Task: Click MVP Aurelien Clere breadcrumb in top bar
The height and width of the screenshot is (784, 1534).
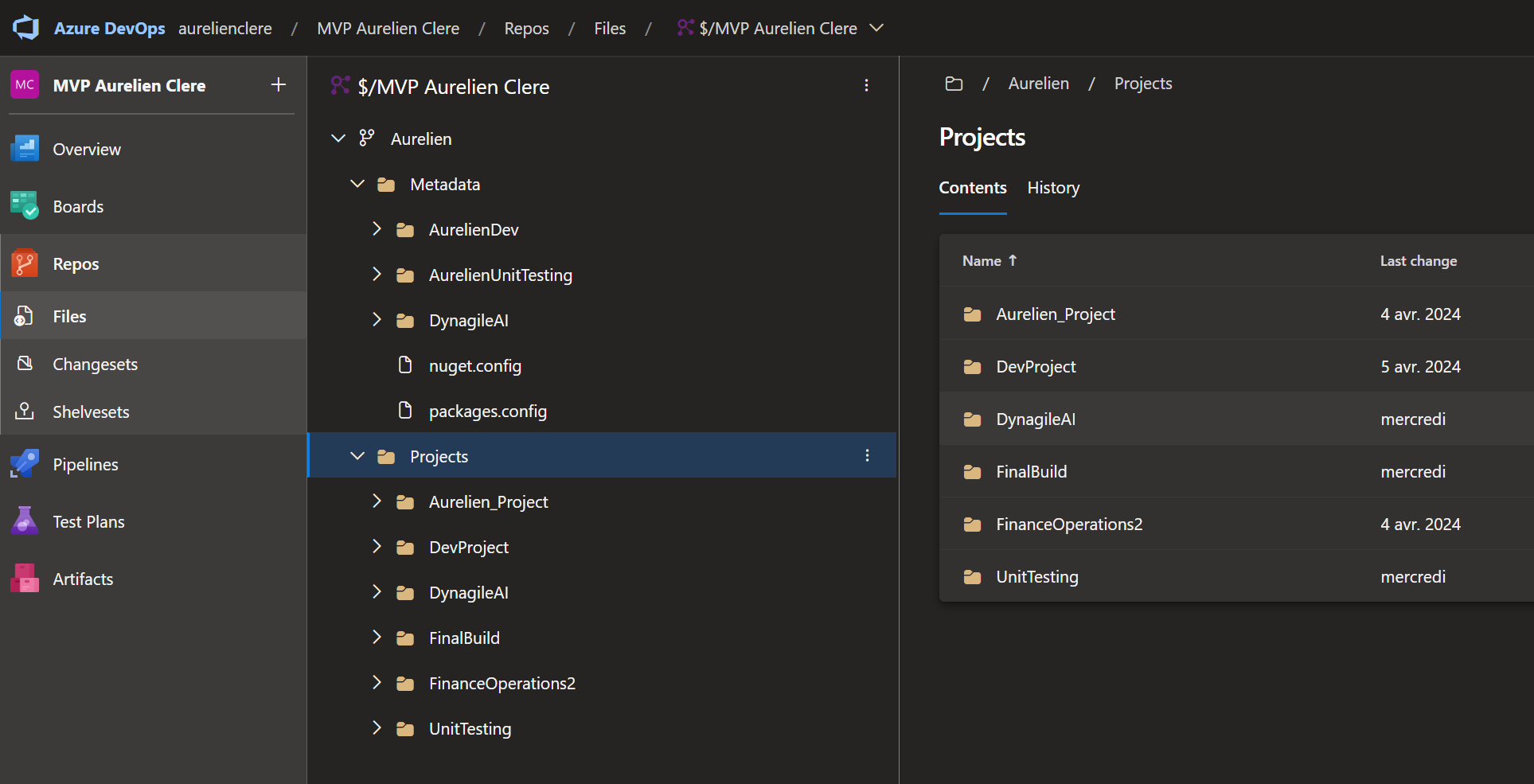Action: pos(388,29)
